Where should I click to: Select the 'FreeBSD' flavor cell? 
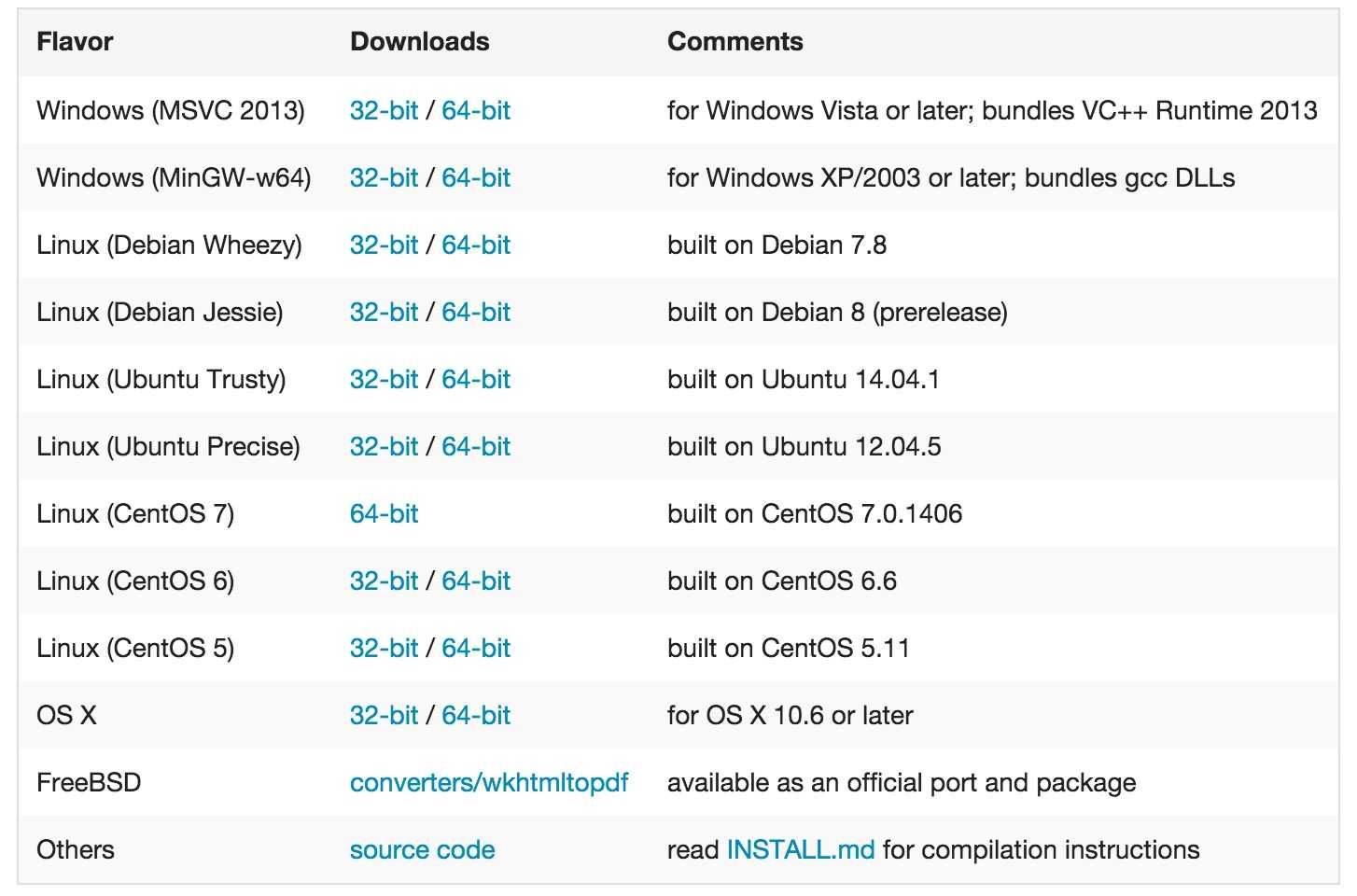point(89,782)
